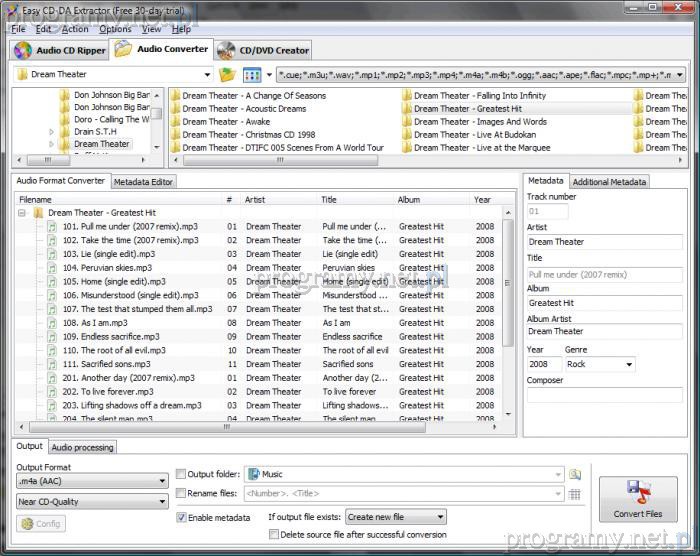700x556 pixels.
Task: Click the Album Artist text field
Action: click(x=604, y=331)
